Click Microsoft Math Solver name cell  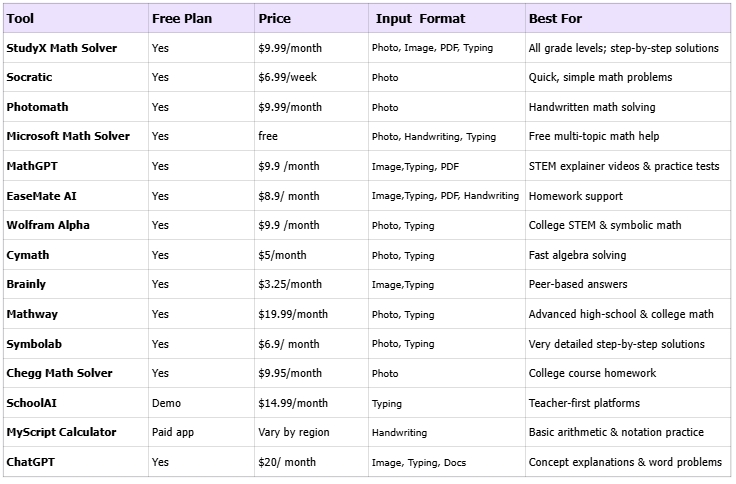tap(68, 136)
